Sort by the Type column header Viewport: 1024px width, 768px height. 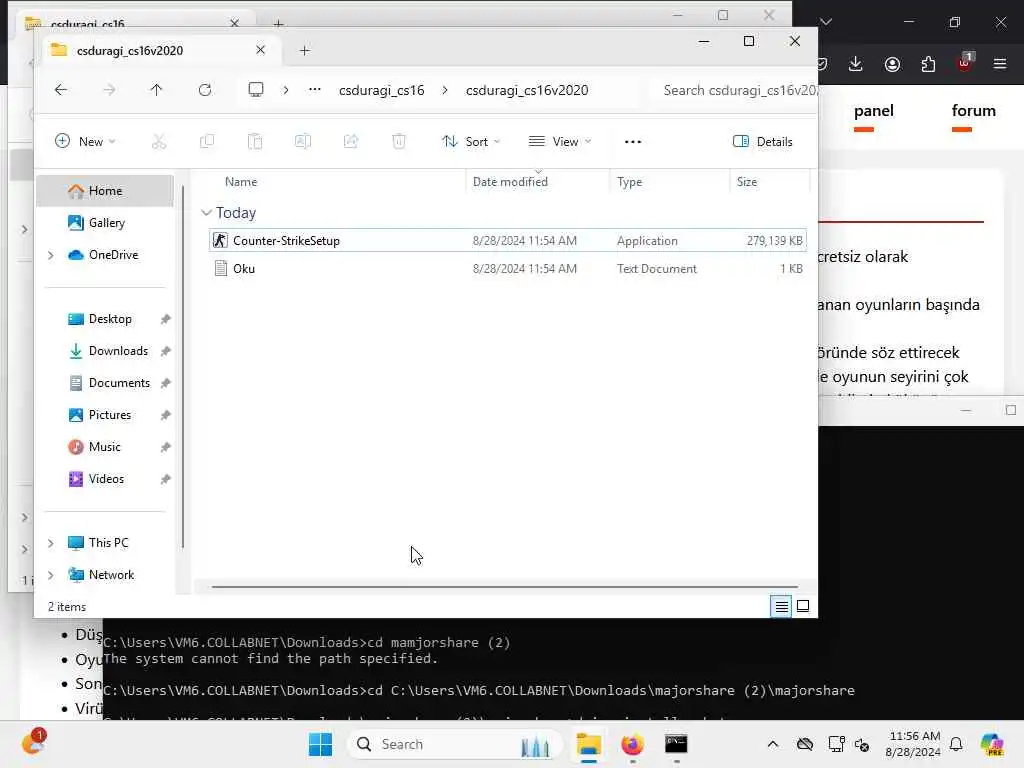(x=630, y=182)
